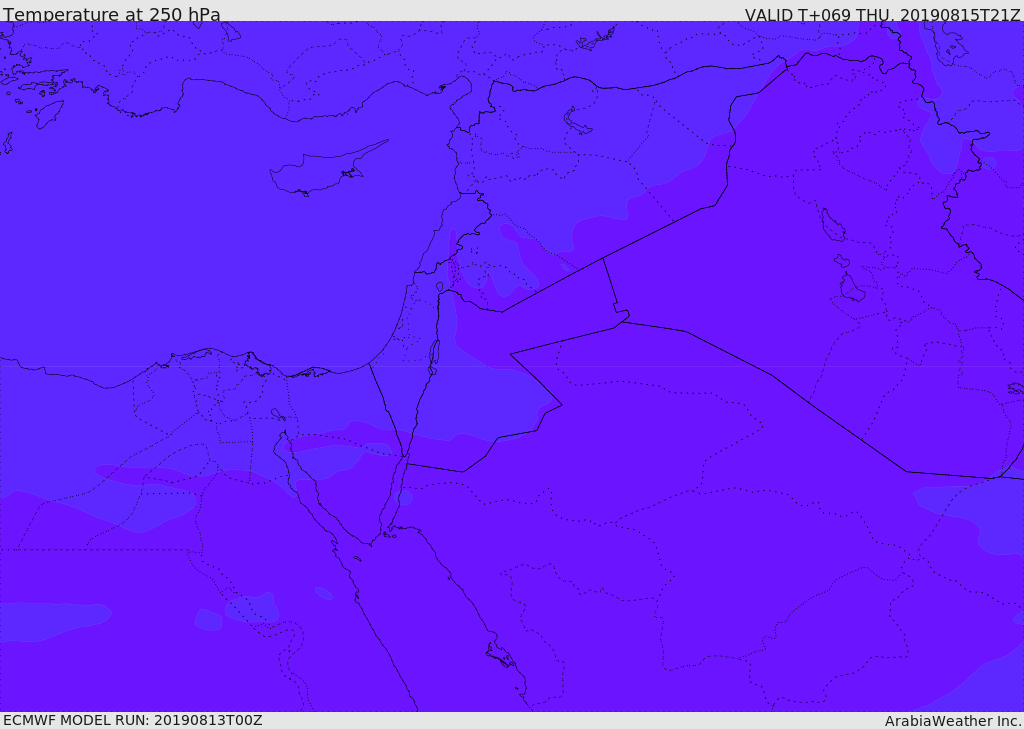
Task: Click the 'VALID T+069 THU. 20190815T21Z' label
Action: (882, 14)
